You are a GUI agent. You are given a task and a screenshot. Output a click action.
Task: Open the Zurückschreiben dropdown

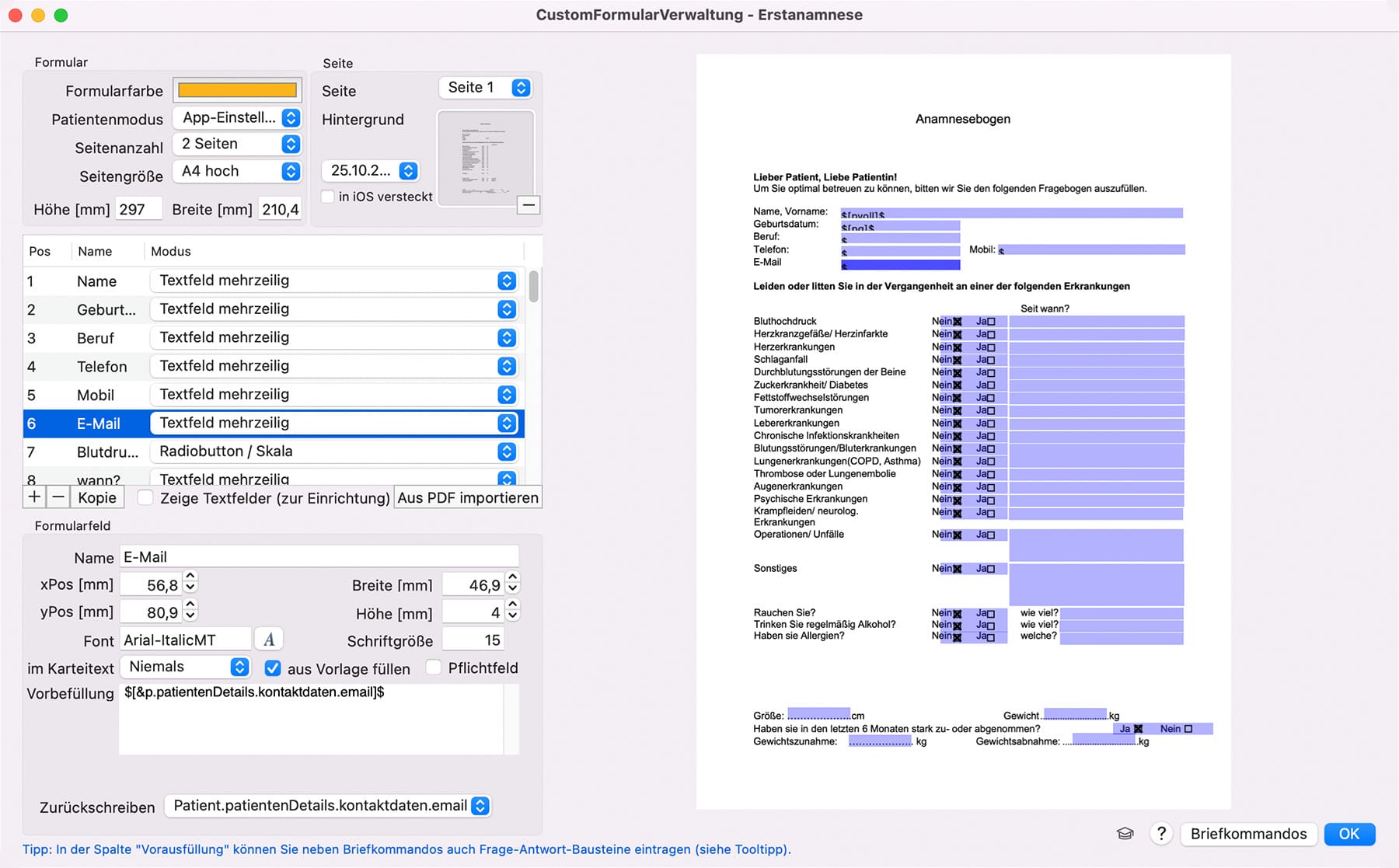tap(328, 806)
